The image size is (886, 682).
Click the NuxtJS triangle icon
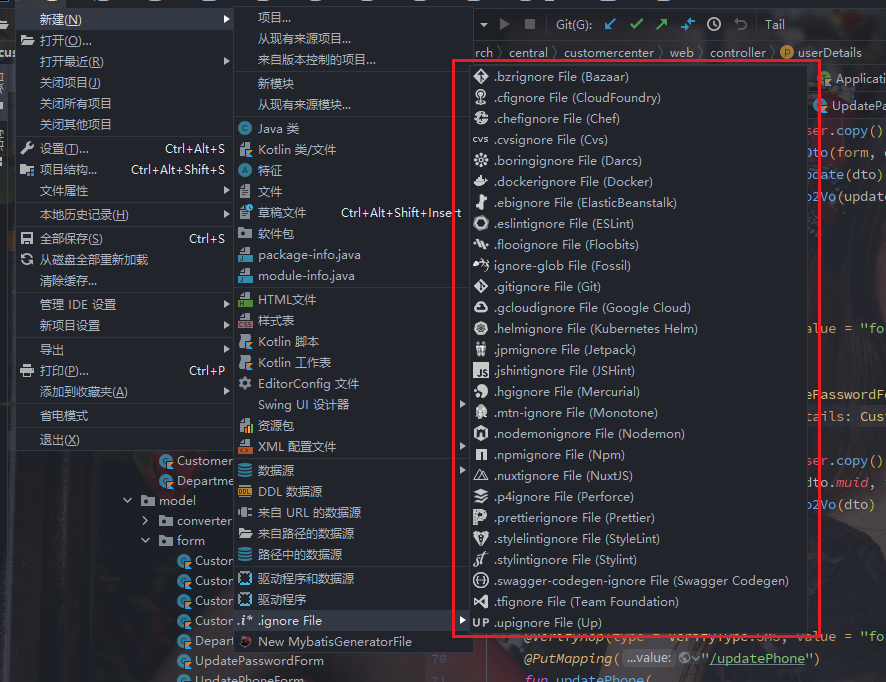481,475
